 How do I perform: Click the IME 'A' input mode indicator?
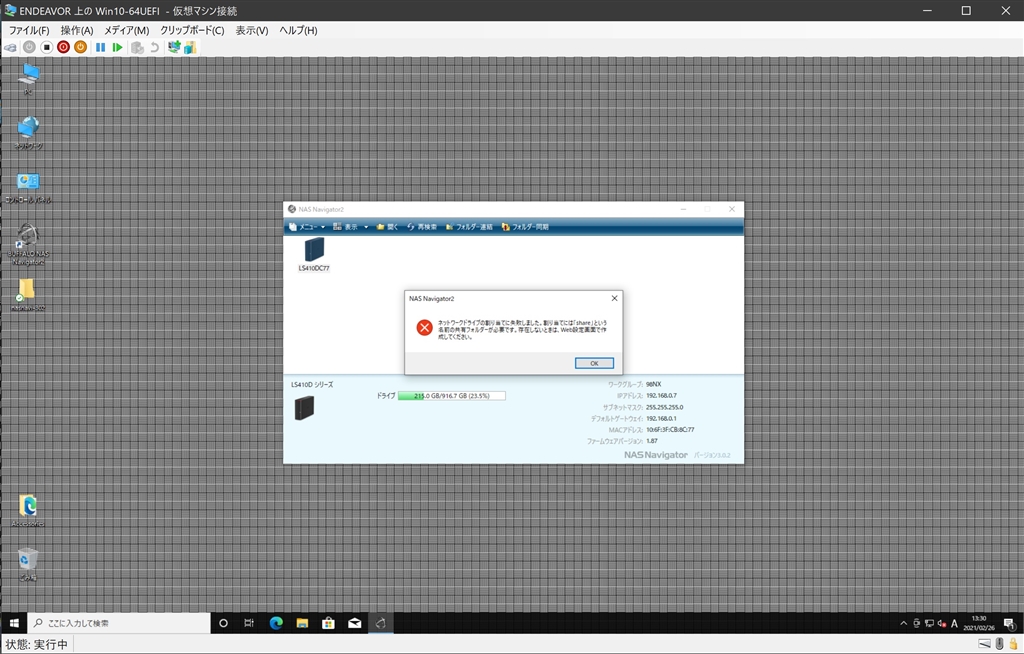(x=954, y=623)
